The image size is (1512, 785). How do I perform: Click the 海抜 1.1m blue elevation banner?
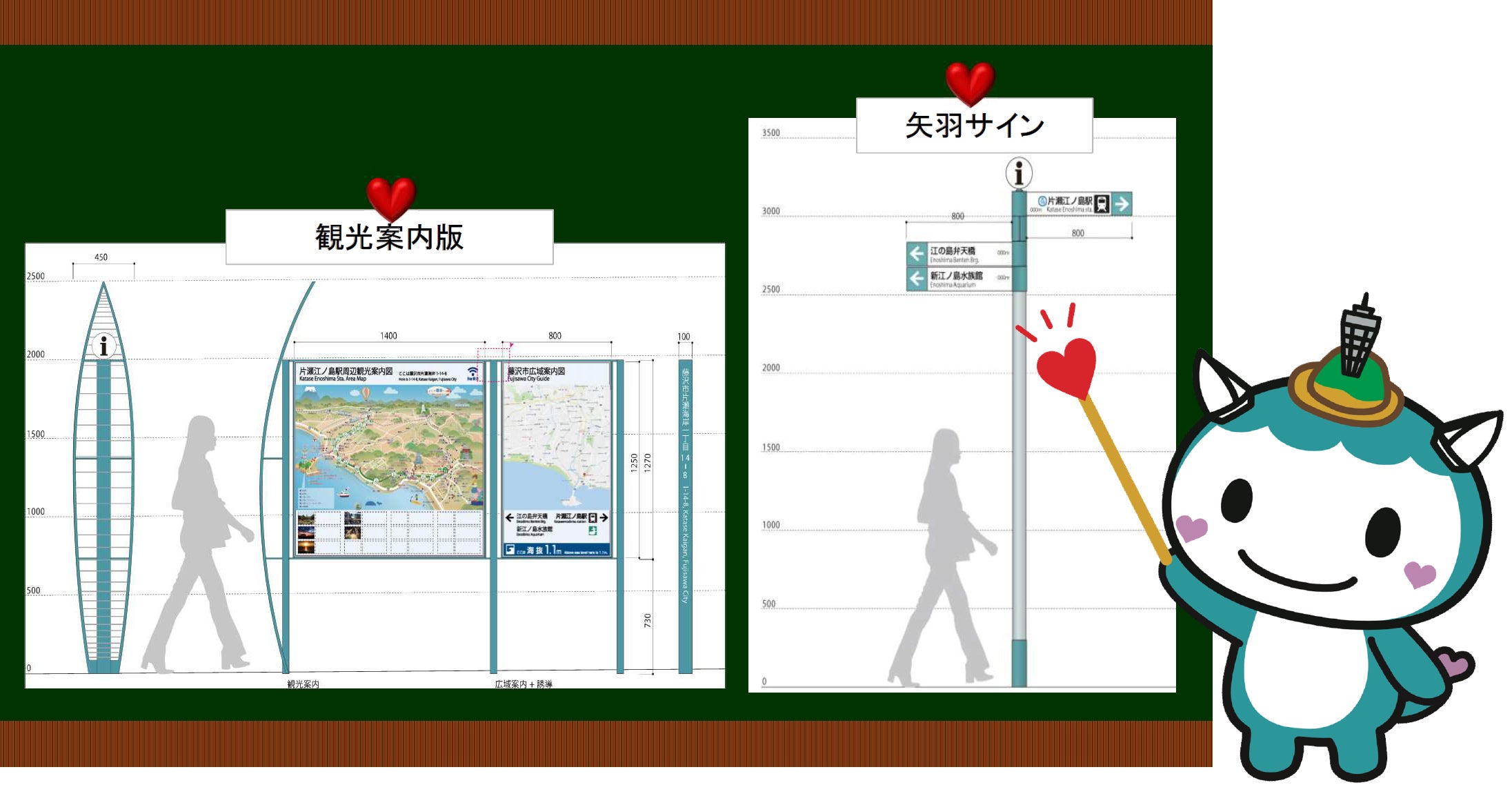[x=556, y=550]
